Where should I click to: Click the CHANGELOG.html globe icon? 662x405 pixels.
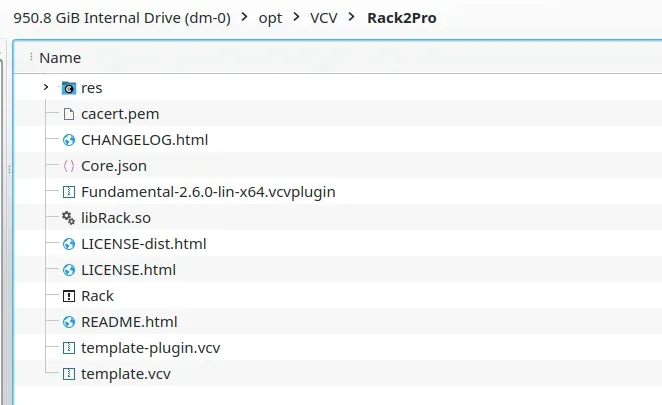69,140
